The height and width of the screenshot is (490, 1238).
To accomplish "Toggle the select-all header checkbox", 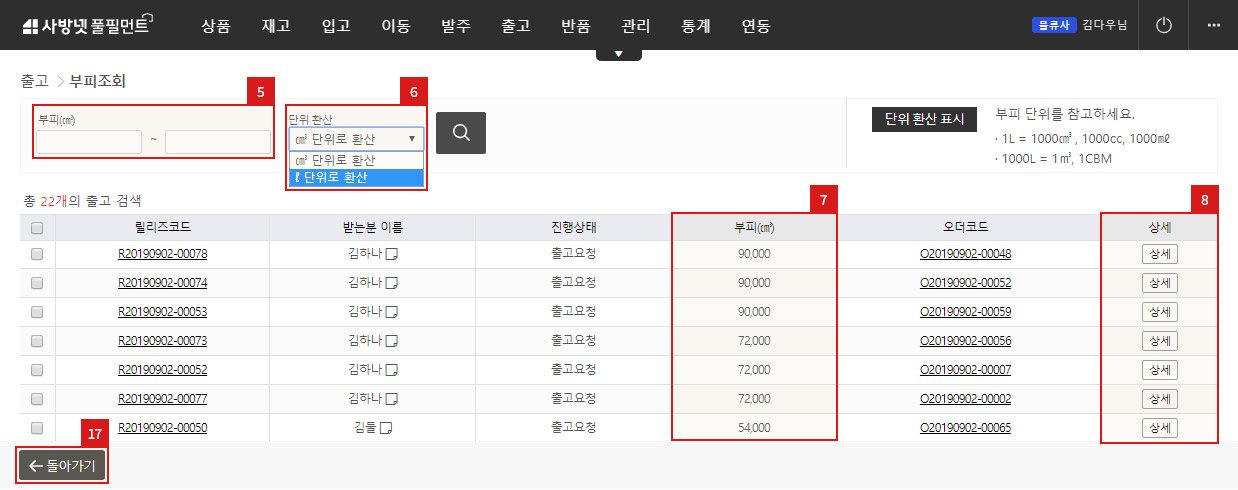I will 37,228.
